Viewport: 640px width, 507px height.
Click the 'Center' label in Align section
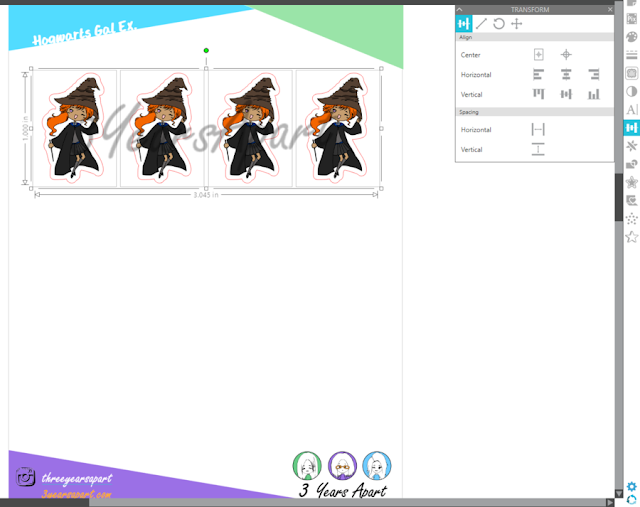[470, 55]
